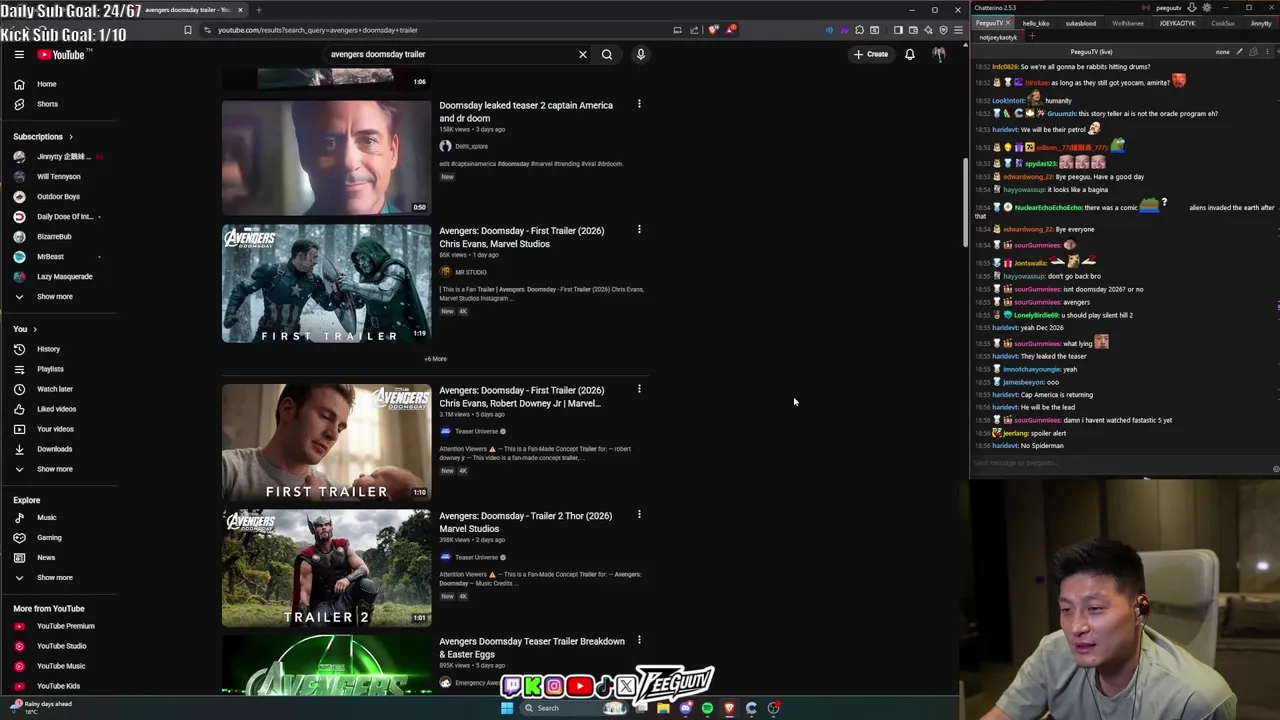
Task: Open Delhi_xplore channel link
Action: pos(471,146)
